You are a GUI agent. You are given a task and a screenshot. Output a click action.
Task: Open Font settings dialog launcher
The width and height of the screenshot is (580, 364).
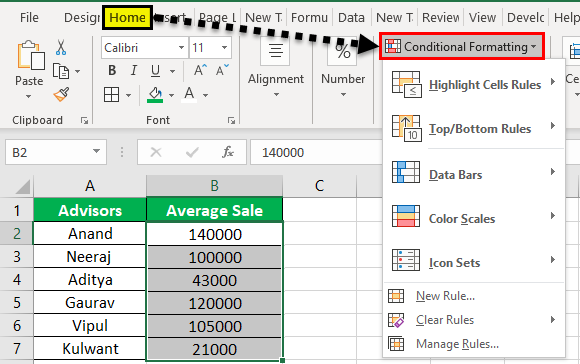(x=232, y=120)
